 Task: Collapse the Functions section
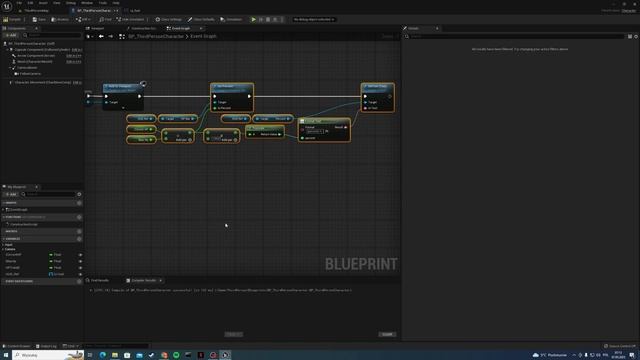(x=3, y=217)
